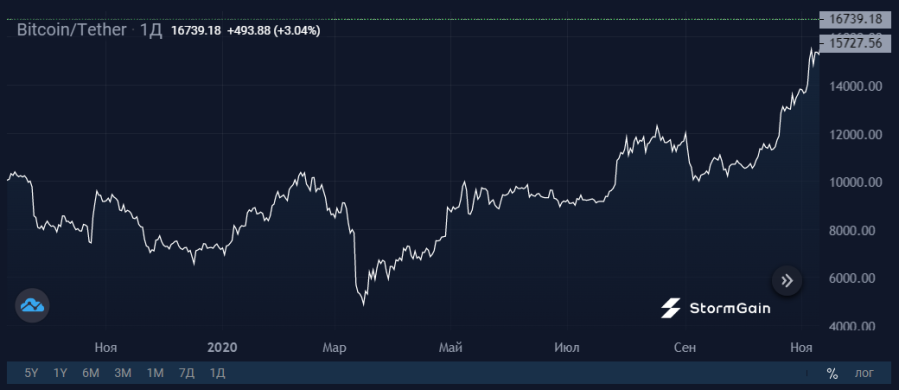Click the Bitcoin/Tether symbol title
The image size is (899, 390).
71,30
